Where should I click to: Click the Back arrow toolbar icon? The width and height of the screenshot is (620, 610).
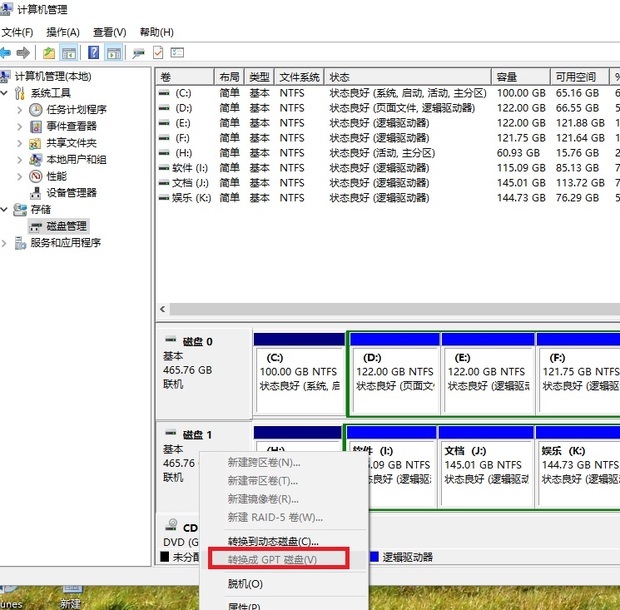click(x=5, y=53)
